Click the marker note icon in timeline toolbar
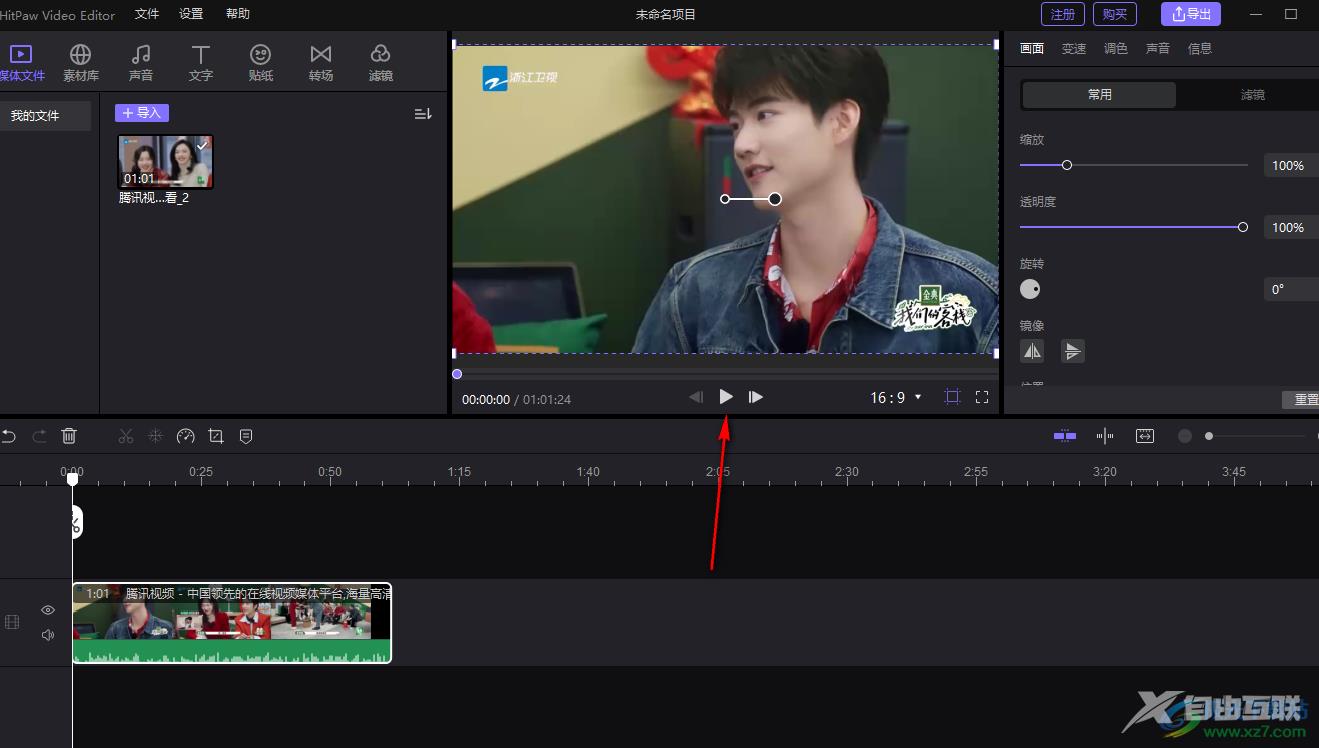This screenshot has width=1319, height=748. pos(246,436)
